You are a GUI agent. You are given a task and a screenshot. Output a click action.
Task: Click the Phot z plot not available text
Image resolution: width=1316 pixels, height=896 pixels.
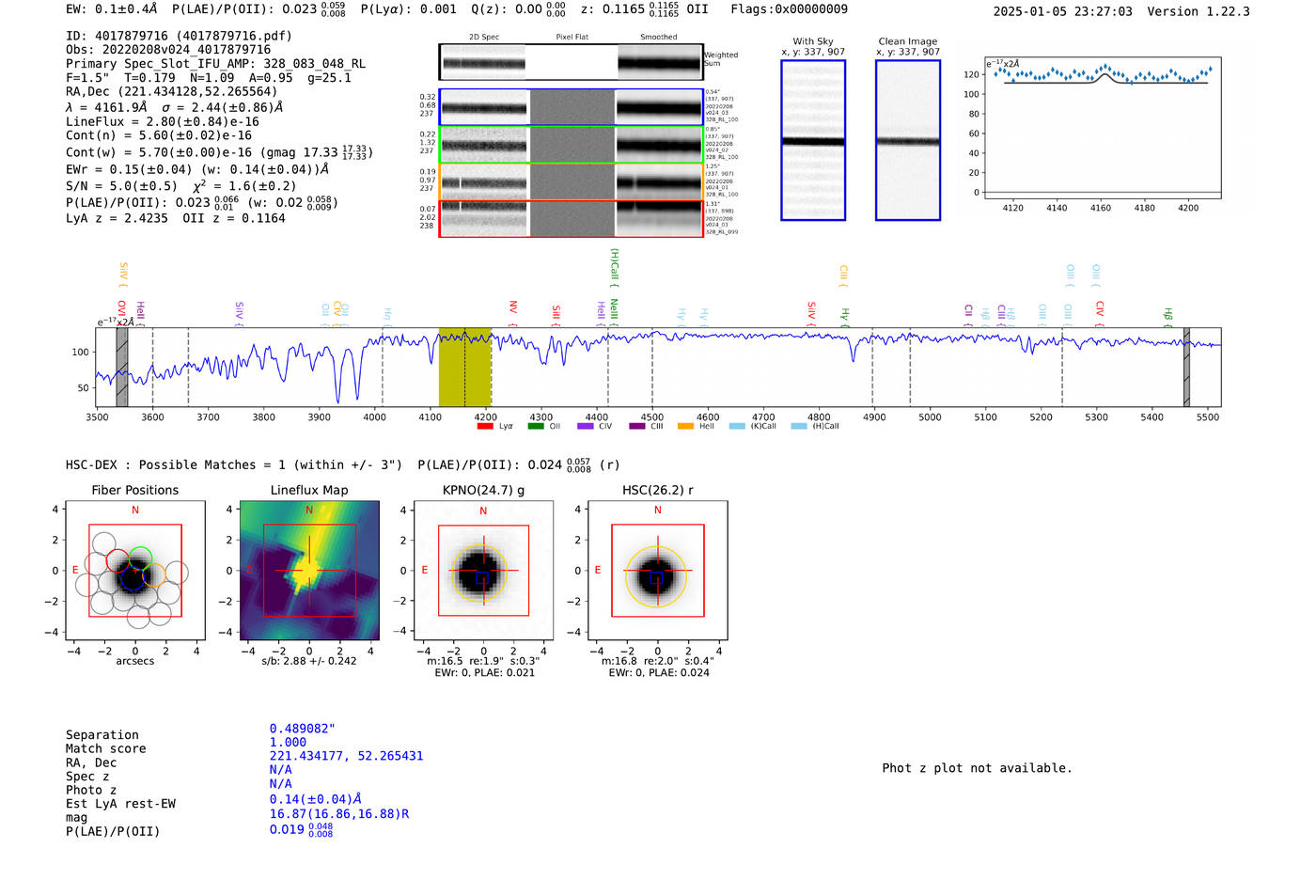click(977, 768)
